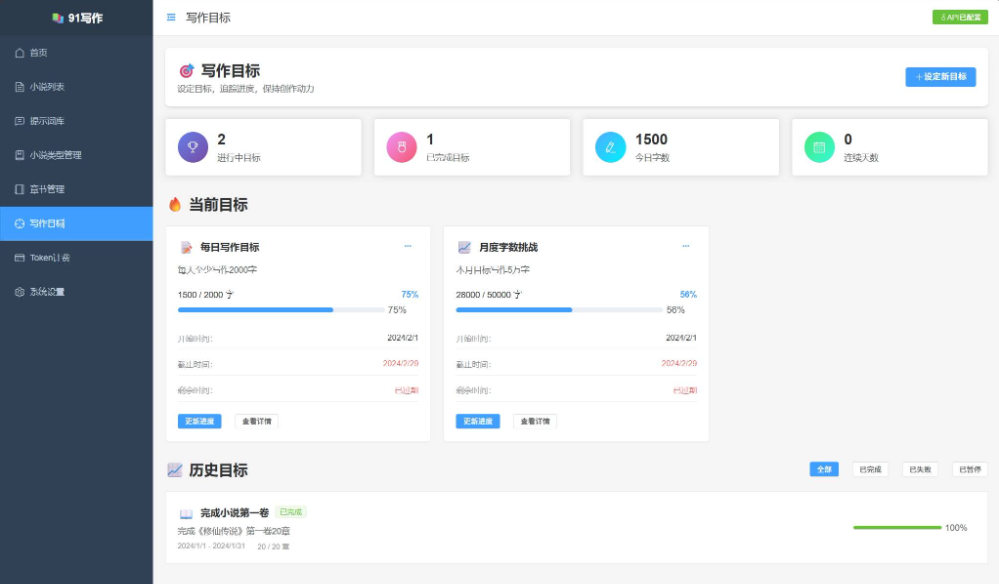The image size is (999, 584).
Task: Select the 全部 history filter
Action: tap(824, 469)
